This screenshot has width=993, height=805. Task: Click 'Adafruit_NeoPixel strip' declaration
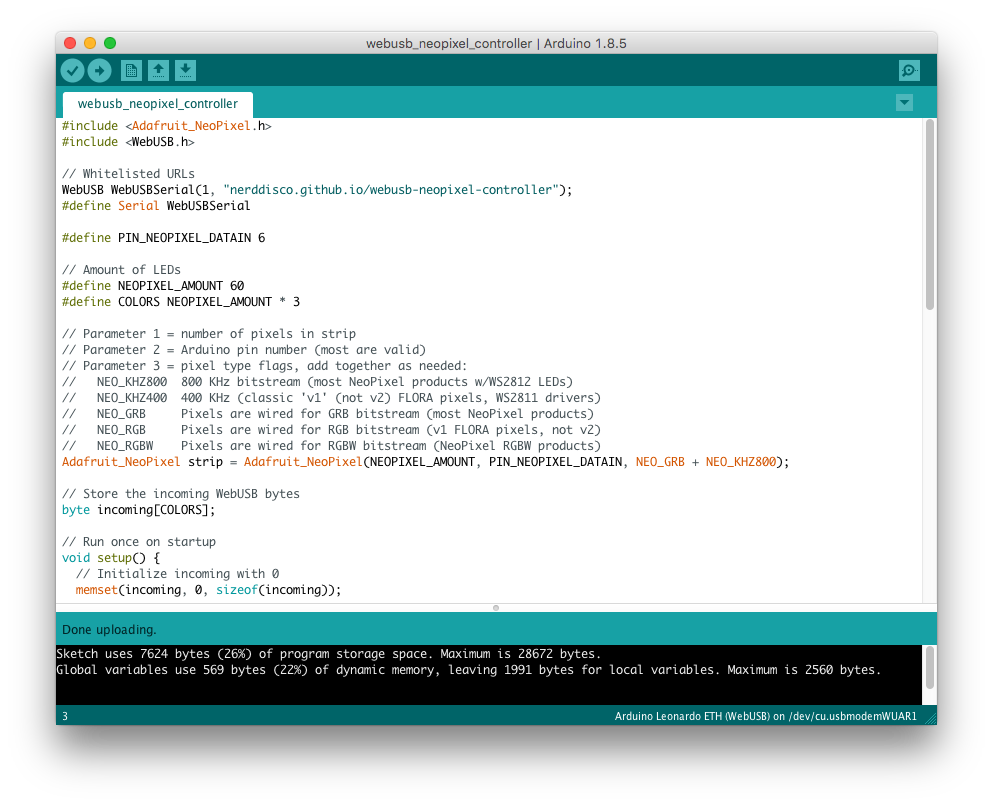[x=426, y=462]
